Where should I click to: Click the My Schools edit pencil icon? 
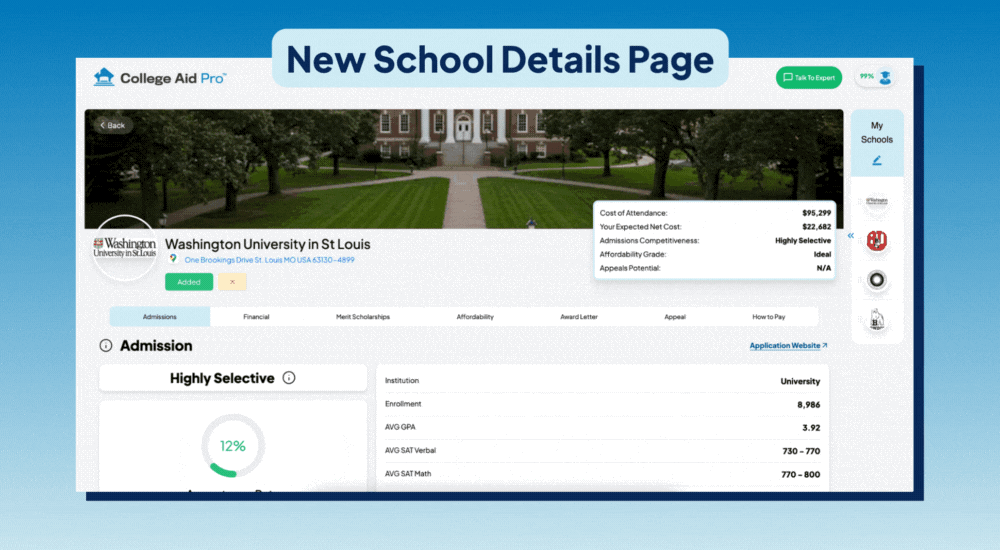877,160
